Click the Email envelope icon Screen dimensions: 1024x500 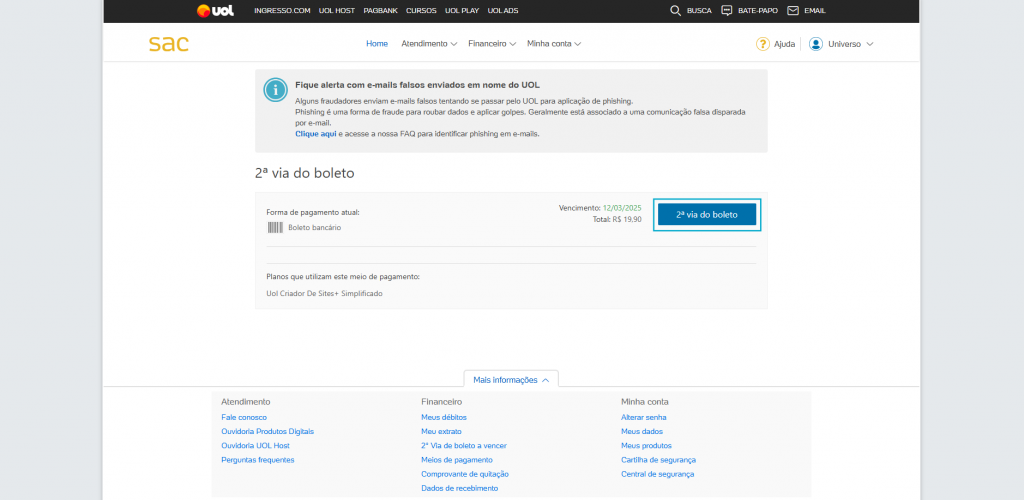click(793, 10)
